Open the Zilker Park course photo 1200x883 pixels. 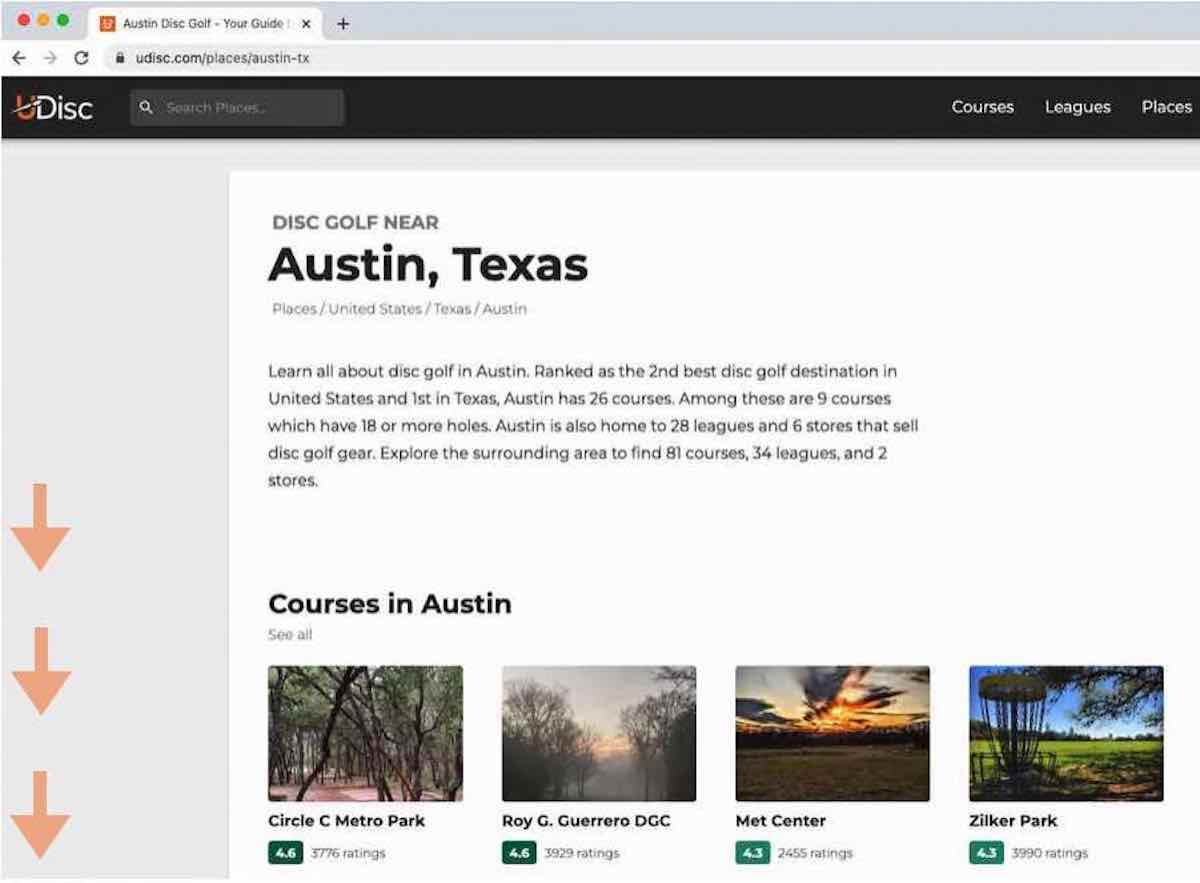click(1066, 733)
